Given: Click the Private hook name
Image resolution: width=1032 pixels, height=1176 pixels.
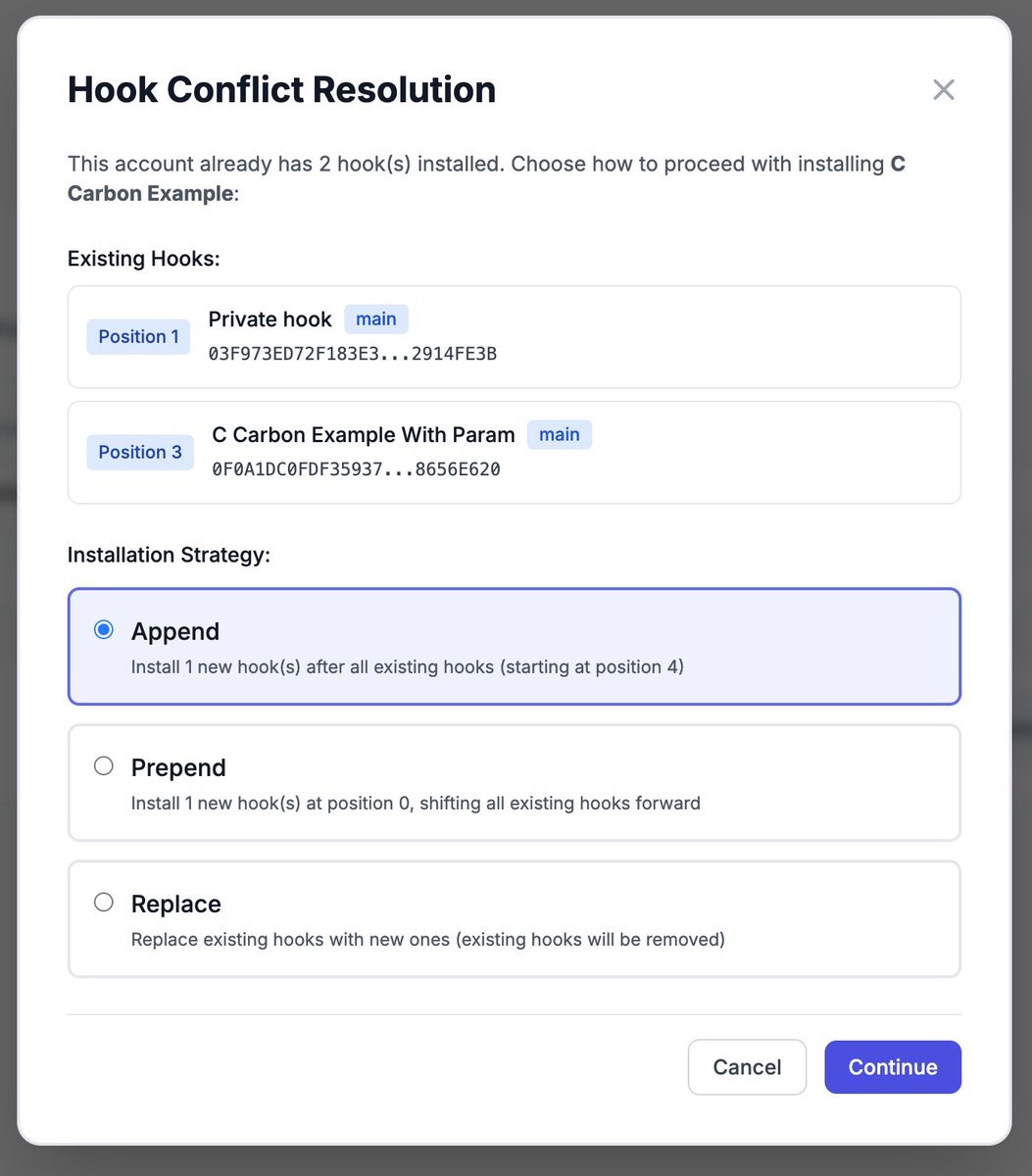Looking at the screenshot, I should click(270, 319).
